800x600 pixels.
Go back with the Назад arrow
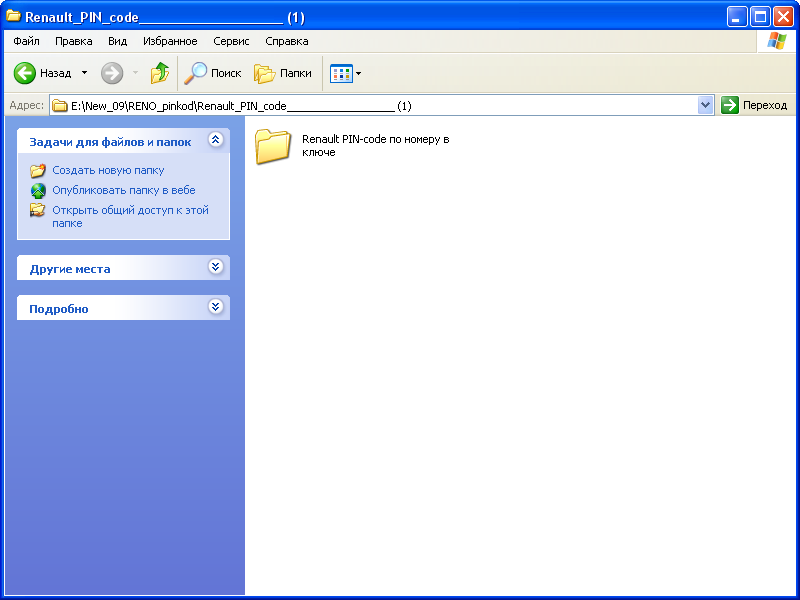(42, 73)
